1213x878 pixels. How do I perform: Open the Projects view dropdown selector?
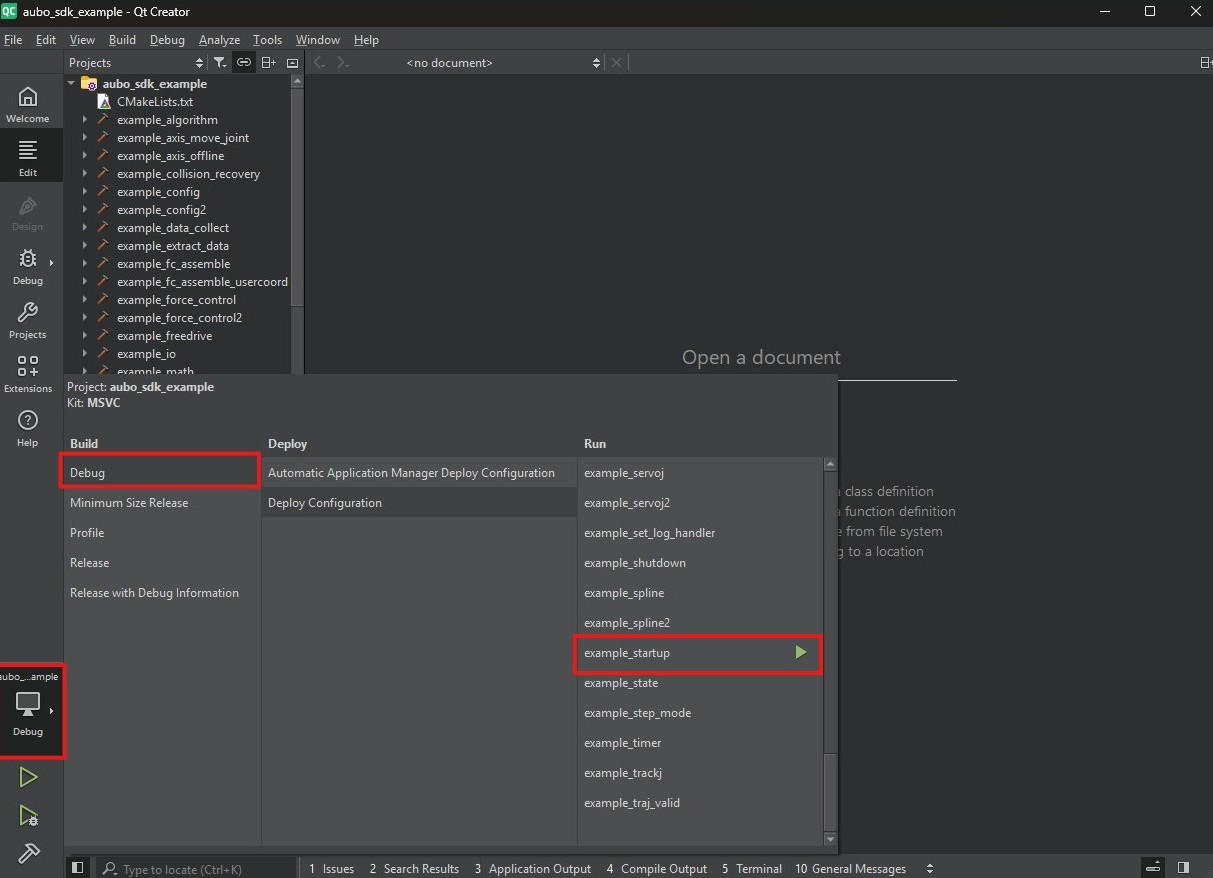pyautogui.click(x=136, y=62)
